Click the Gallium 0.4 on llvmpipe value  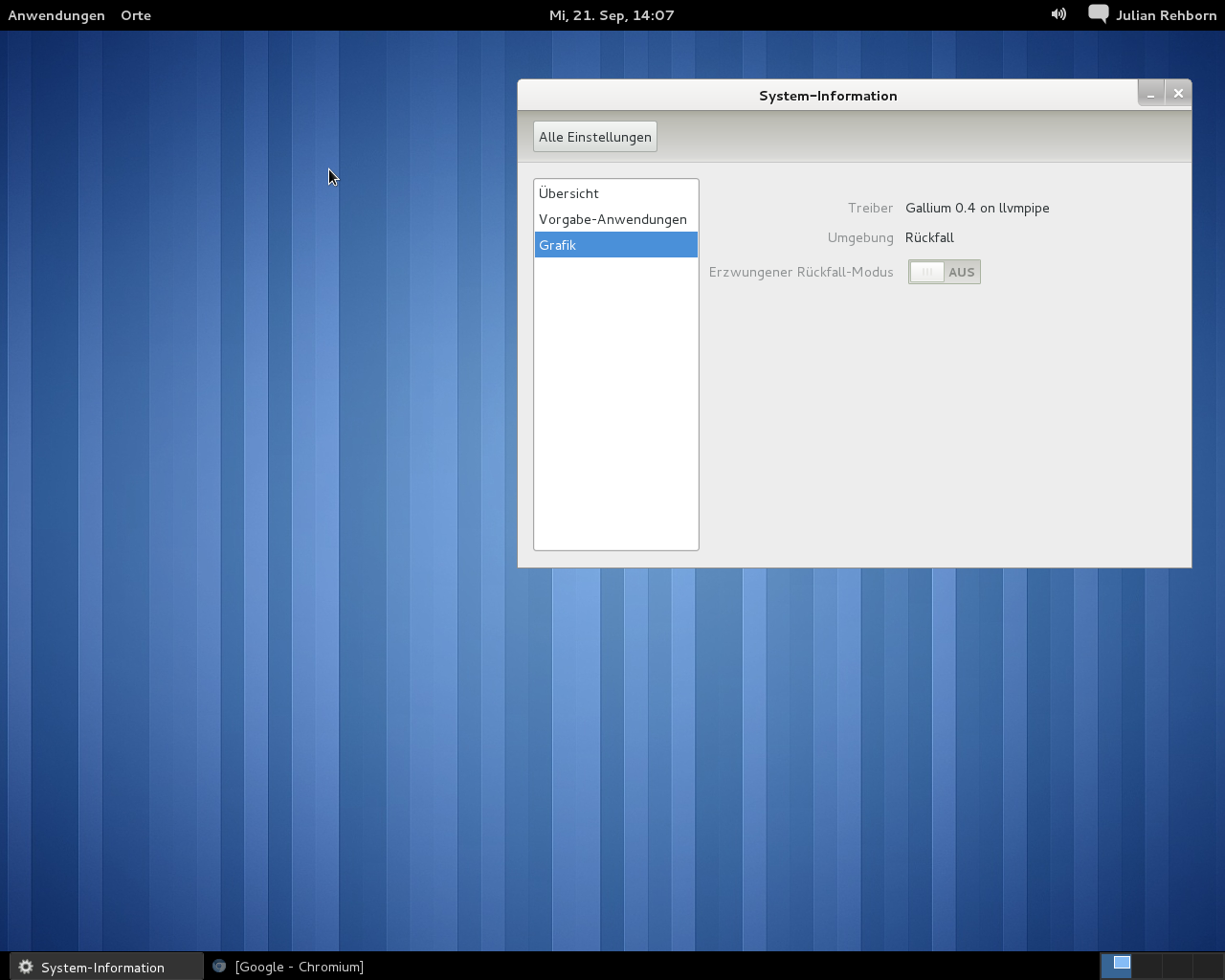point(977,208)
